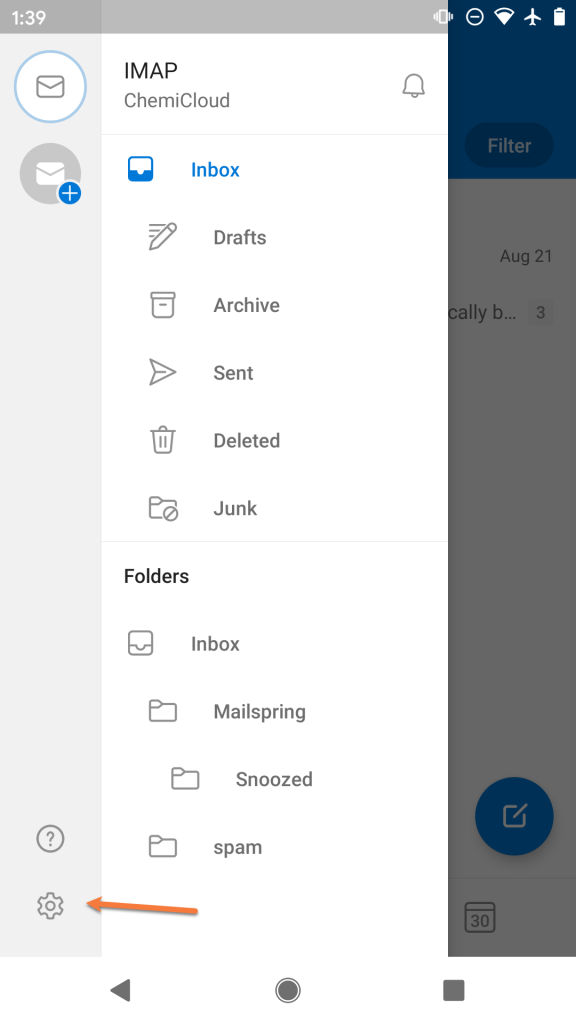This screenshot has height=1024, width=576.
Task: Open notification settings via the bell icon
Action: click(x=413, y=85)
